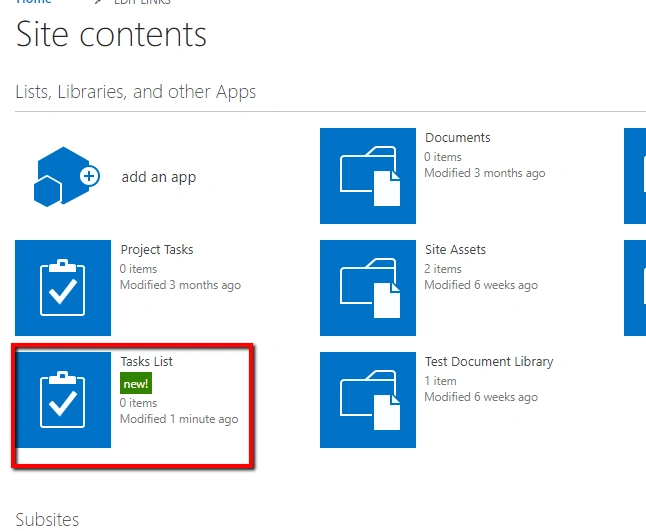Open the Test Document Library tile icon
The width and height of the screenshot is (646, 531).
368,400
